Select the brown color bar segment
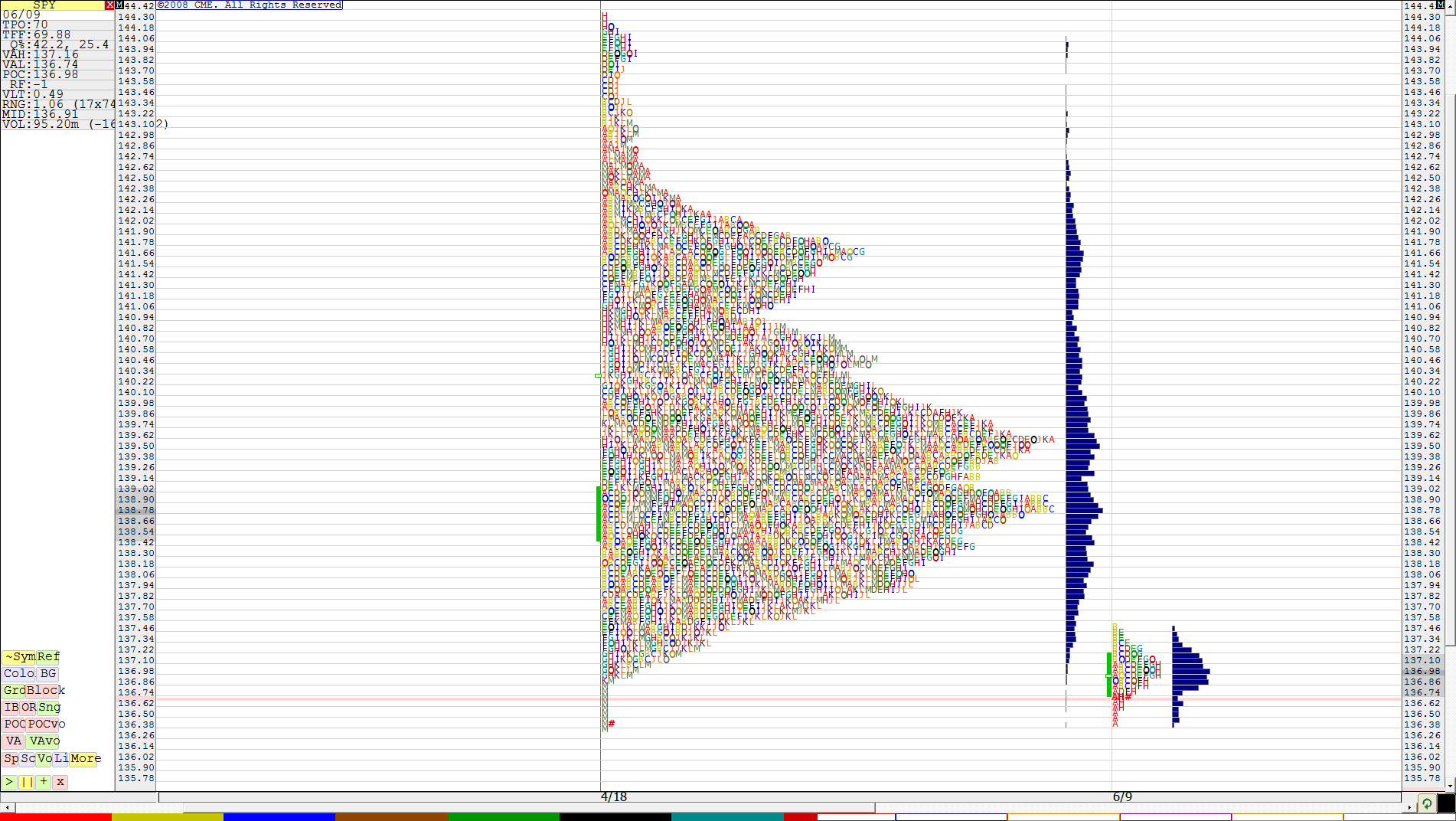The width and height of the screenshot is (1456, 821). click(x=391, y=817)
